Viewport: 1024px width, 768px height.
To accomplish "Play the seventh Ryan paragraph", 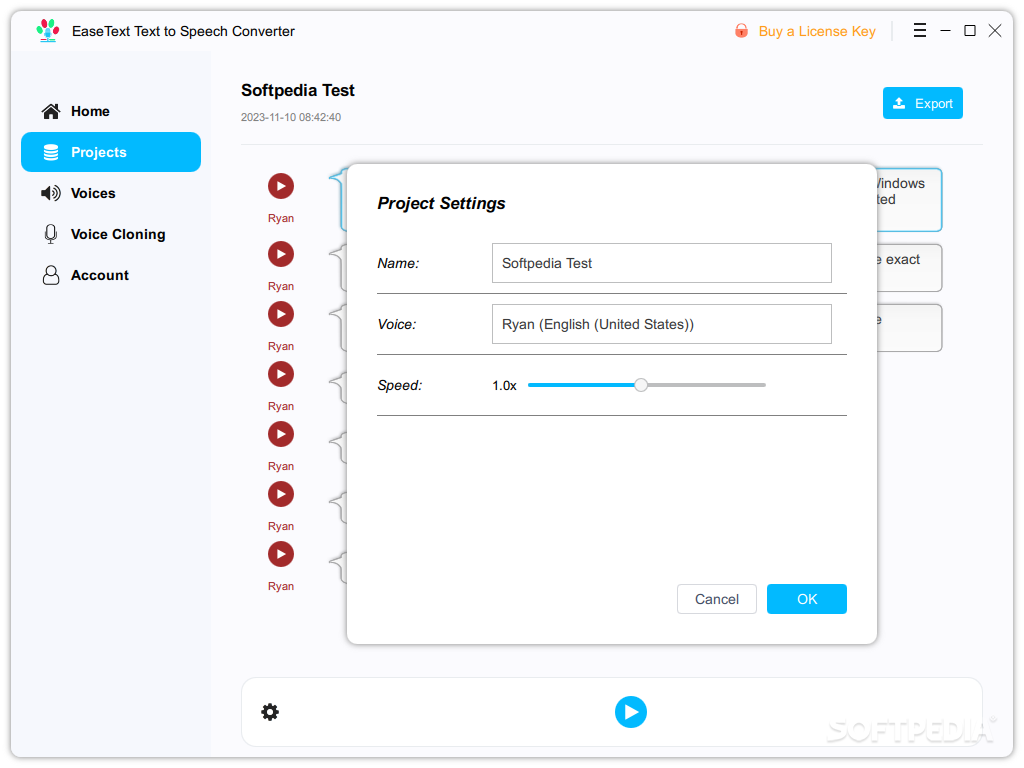I will point(281,554).
